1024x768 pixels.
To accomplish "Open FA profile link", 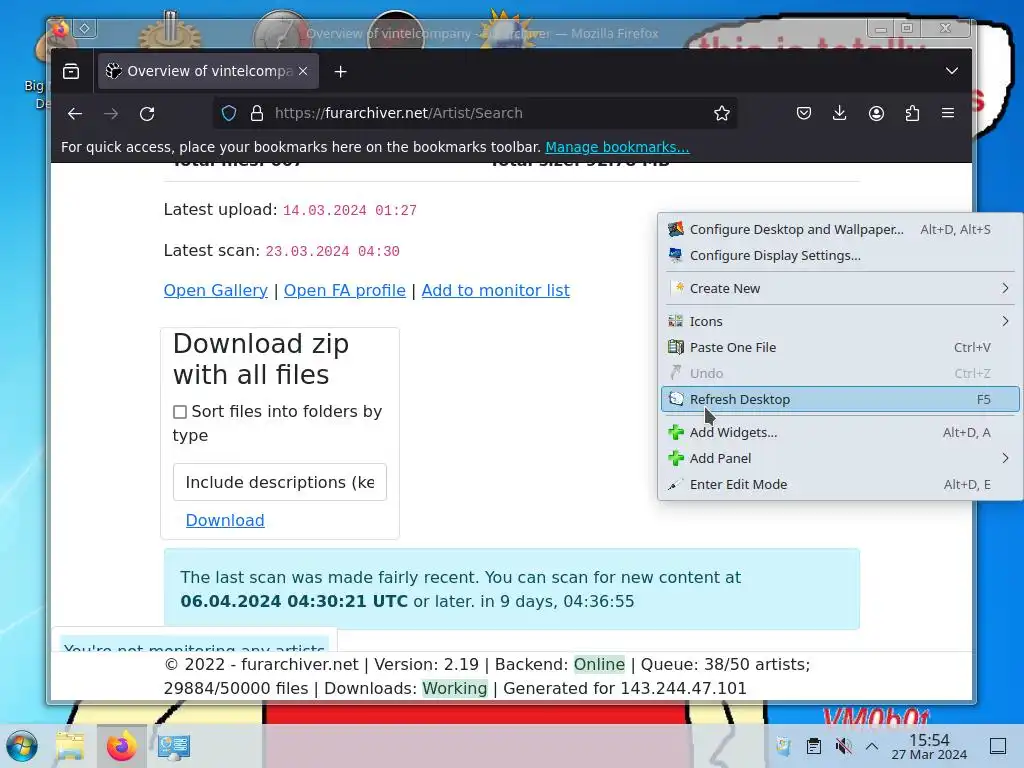I will pos(344,291).
